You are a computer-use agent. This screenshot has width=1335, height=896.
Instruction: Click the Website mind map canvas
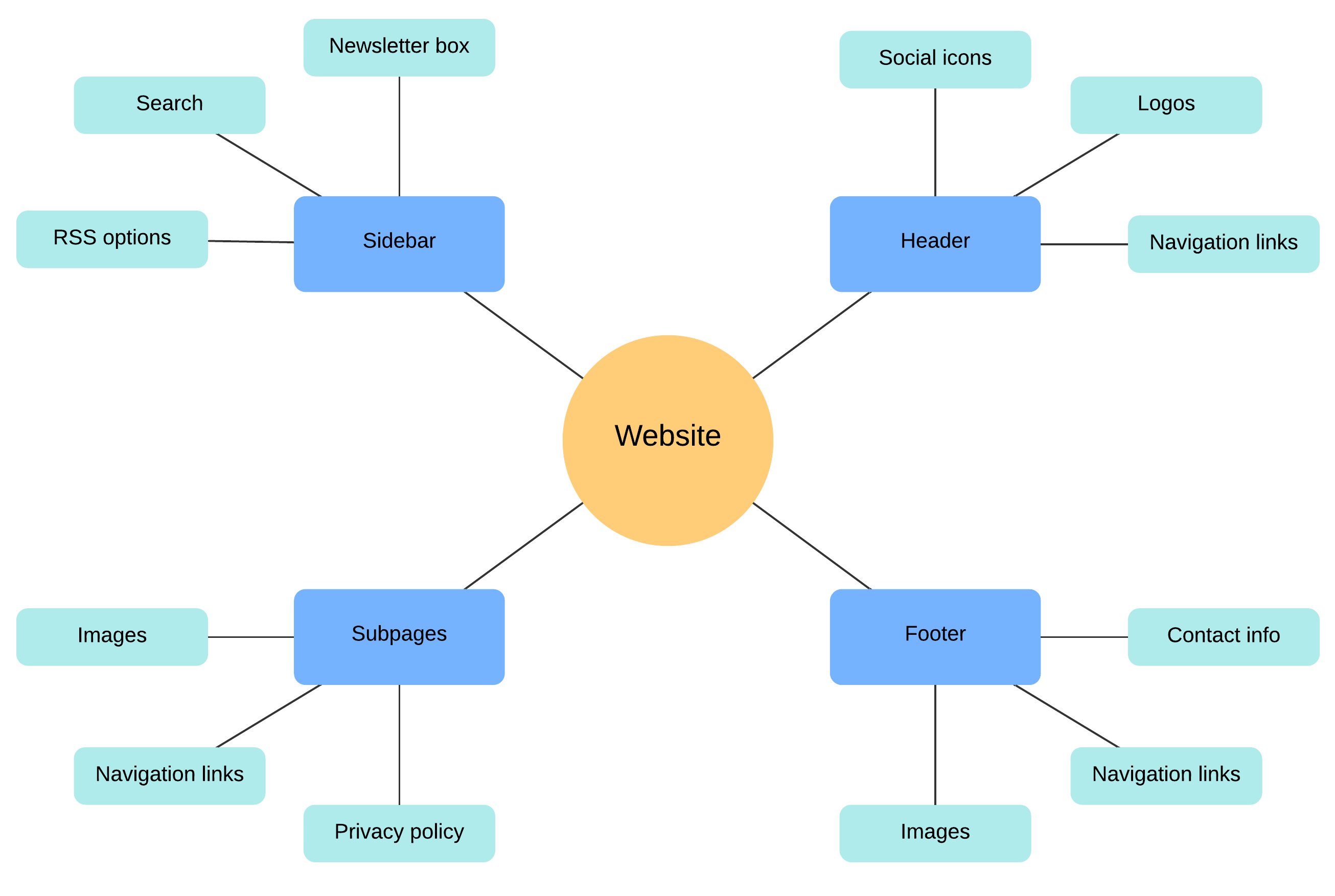(x=667, y=448)
